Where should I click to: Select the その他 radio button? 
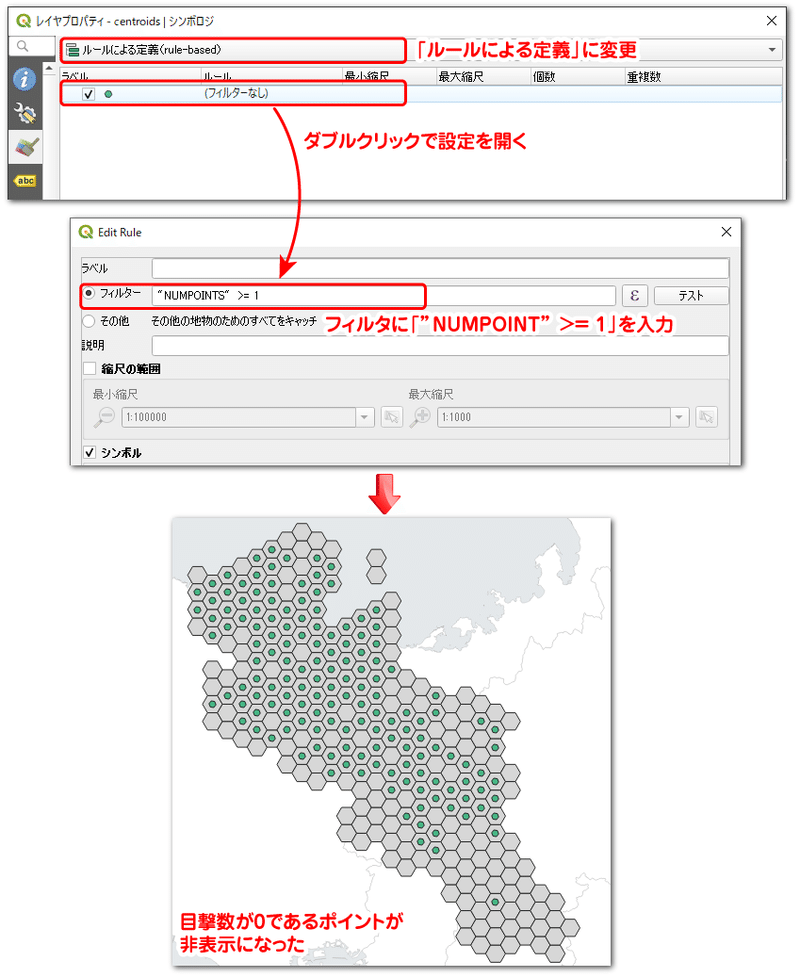[89, 321]
